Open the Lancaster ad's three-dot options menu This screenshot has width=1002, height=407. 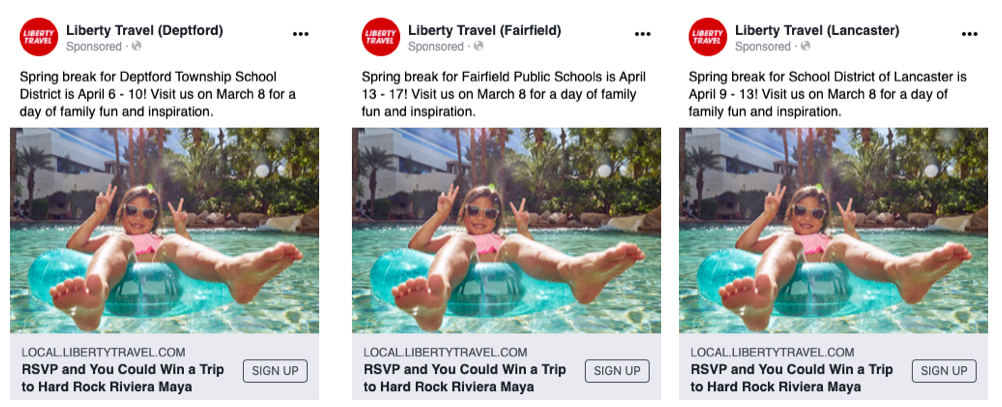click(x=969, y=35)
